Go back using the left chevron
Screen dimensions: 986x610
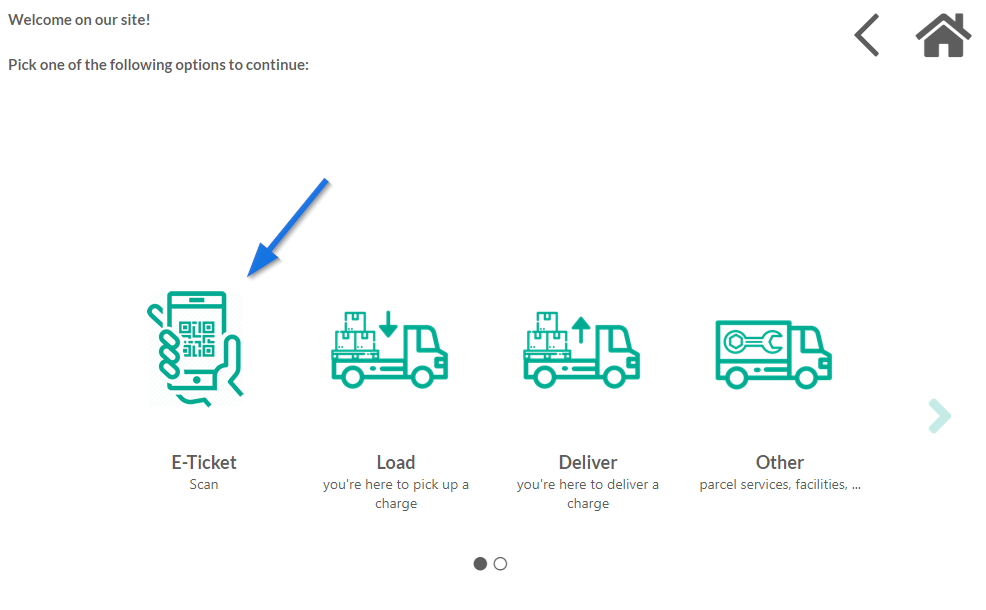867,35
